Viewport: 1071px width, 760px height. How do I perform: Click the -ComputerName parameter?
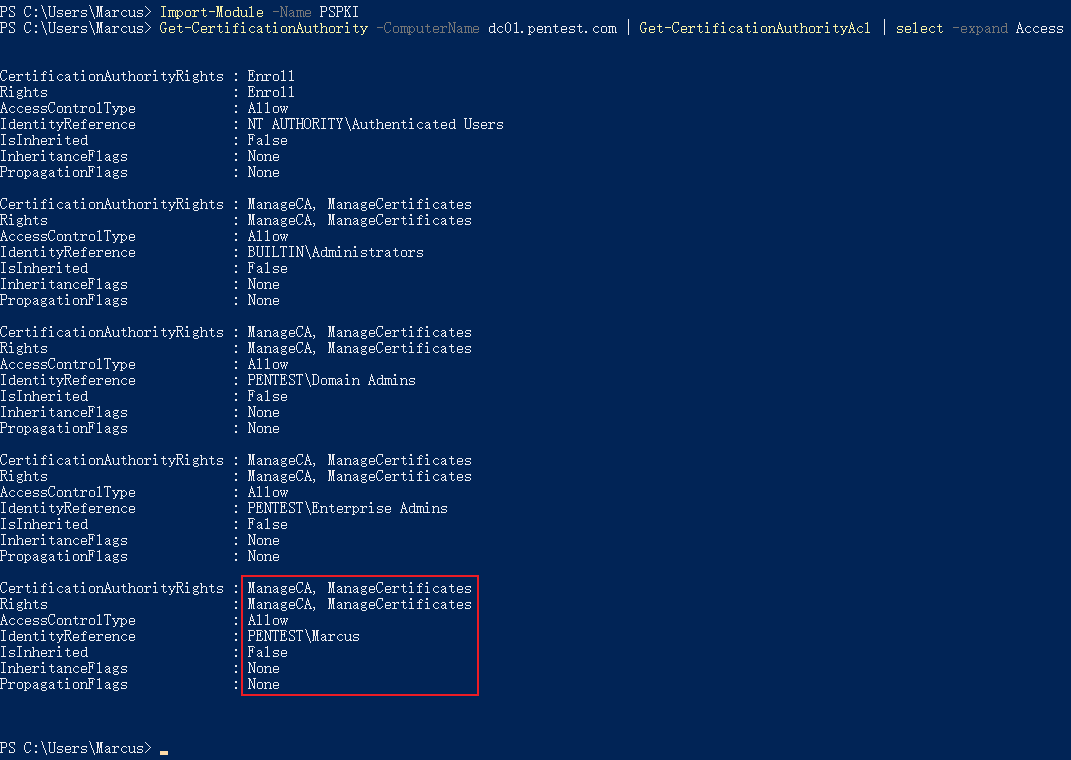coord(428,28)
